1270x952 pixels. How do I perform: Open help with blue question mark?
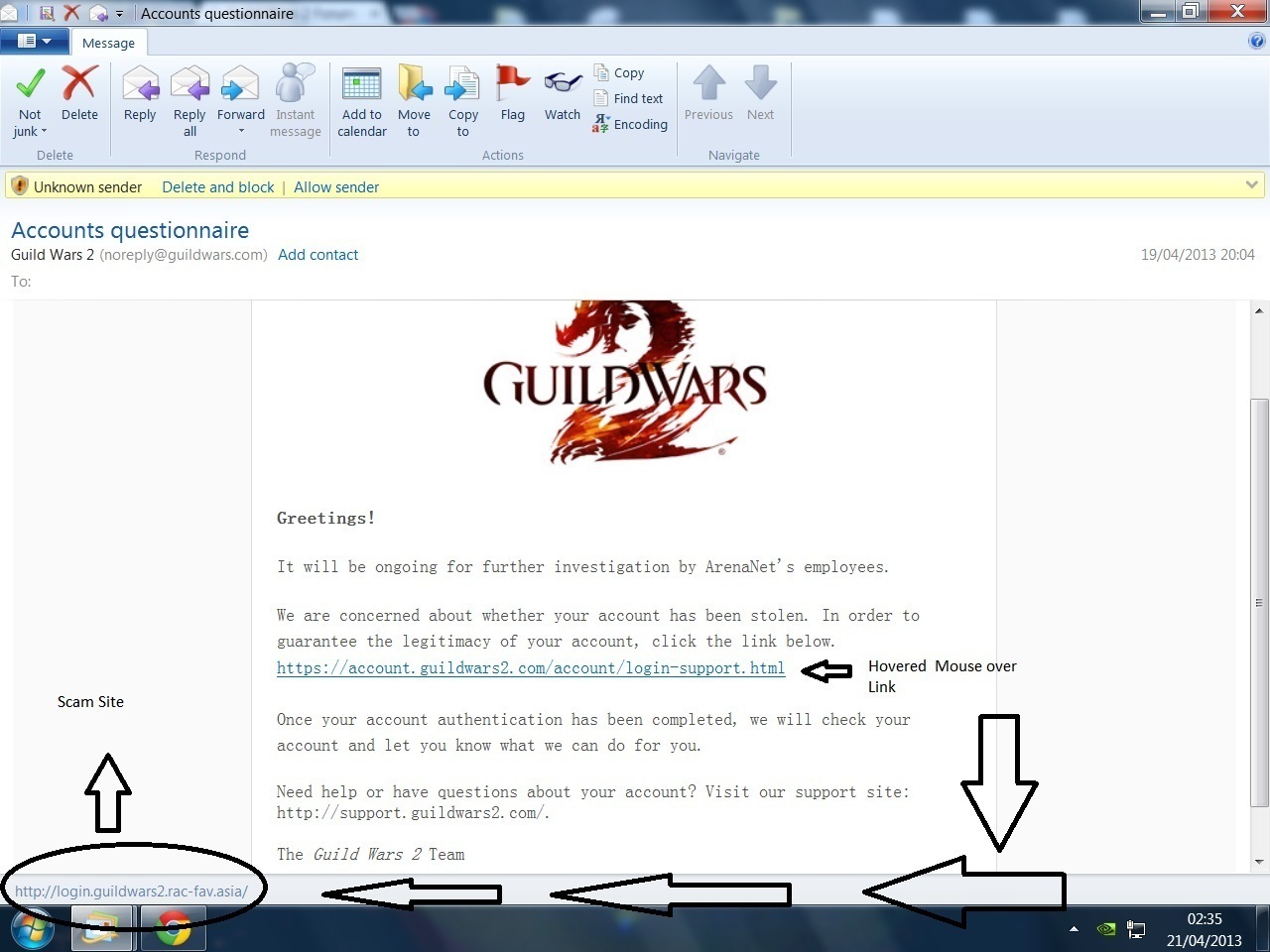(1257, 42)
